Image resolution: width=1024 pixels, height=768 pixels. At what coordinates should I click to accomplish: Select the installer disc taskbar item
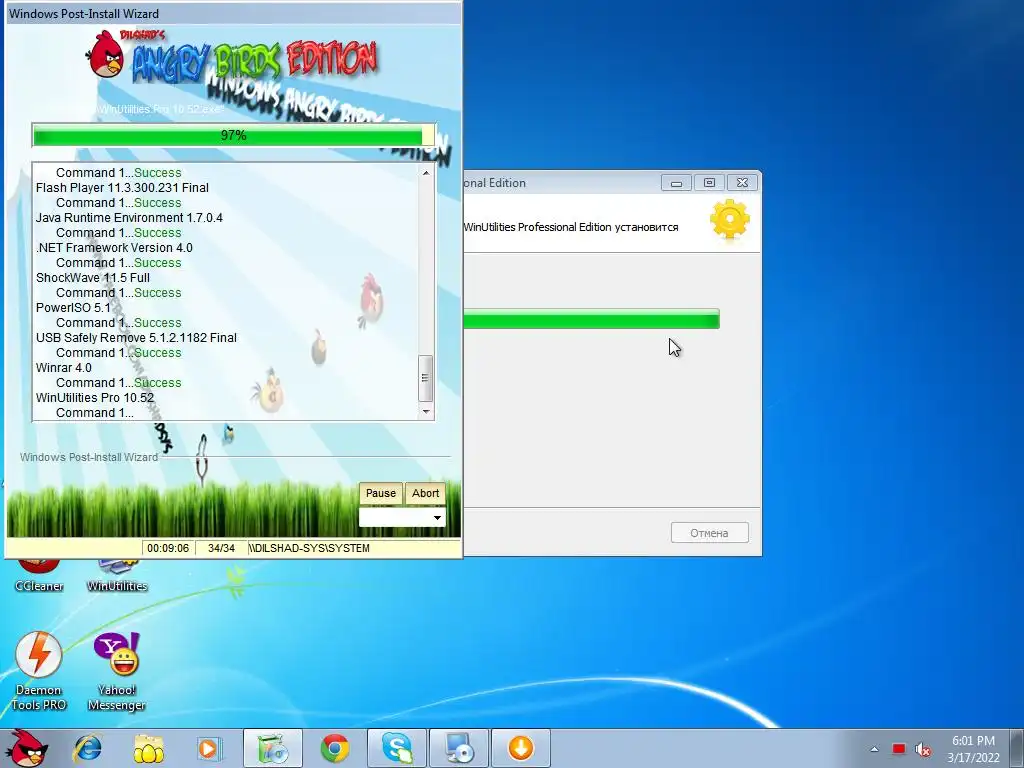[458, 748]
